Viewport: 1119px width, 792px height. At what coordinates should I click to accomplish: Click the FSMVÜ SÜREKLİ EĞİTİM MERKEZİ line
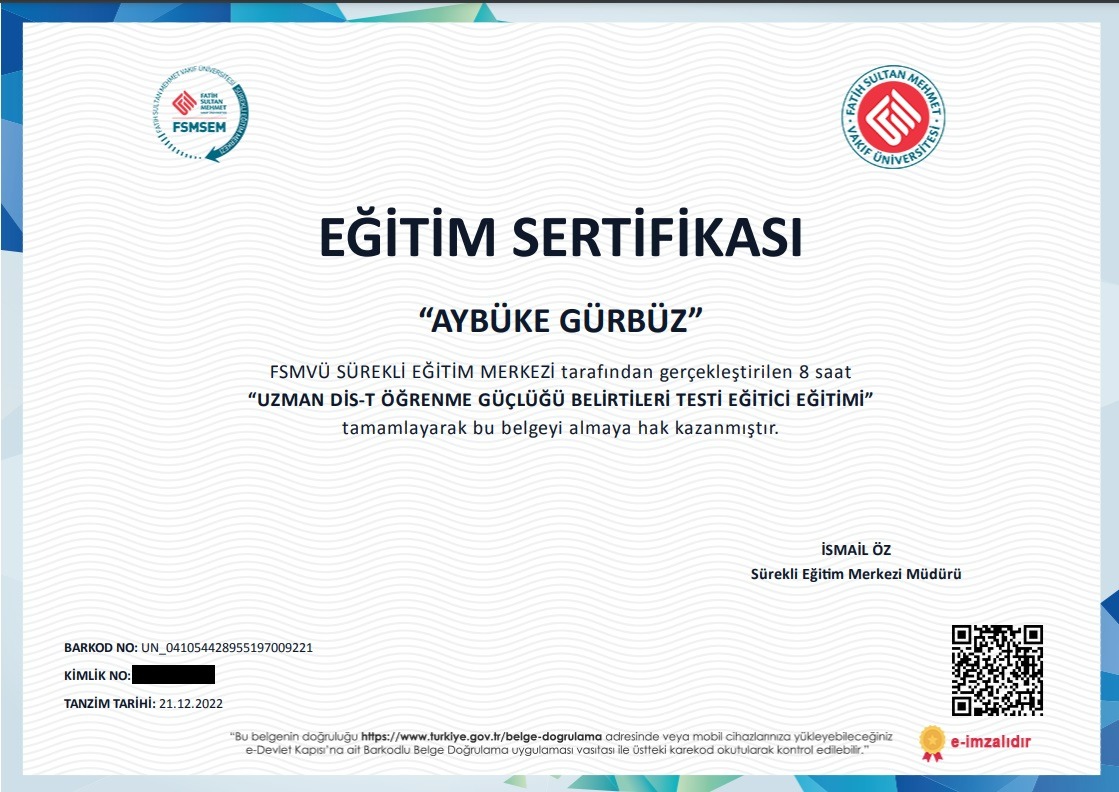(x=560, y=372)
